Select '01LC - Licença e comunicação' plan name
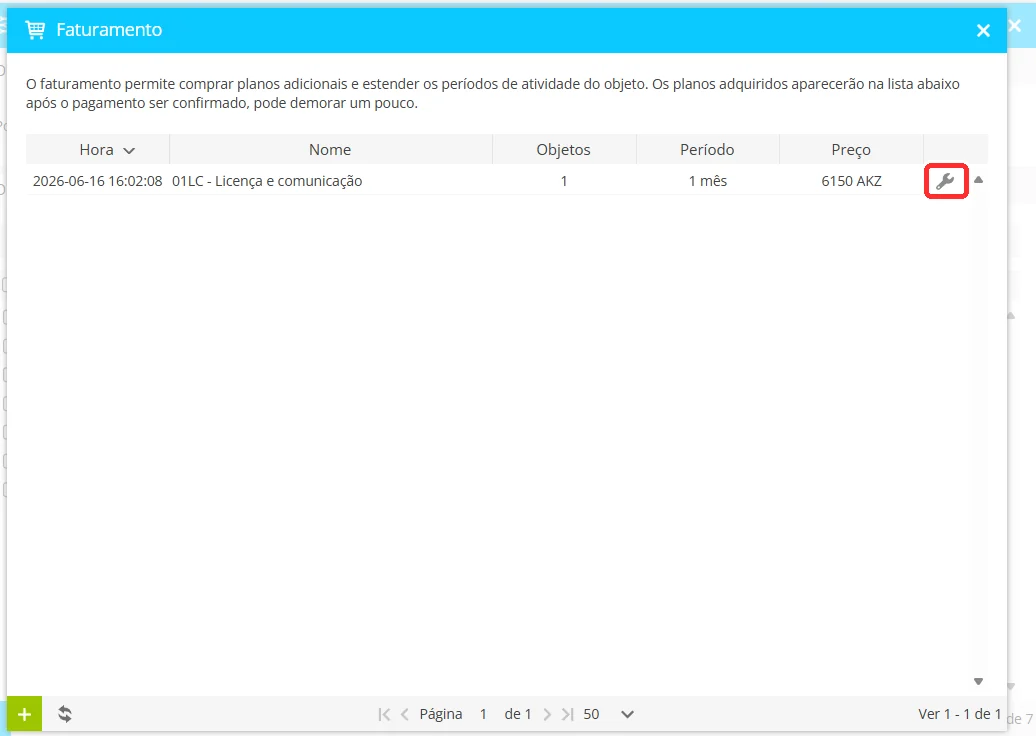The width and height of the screenshot is (1036, 736). (267, 181)
